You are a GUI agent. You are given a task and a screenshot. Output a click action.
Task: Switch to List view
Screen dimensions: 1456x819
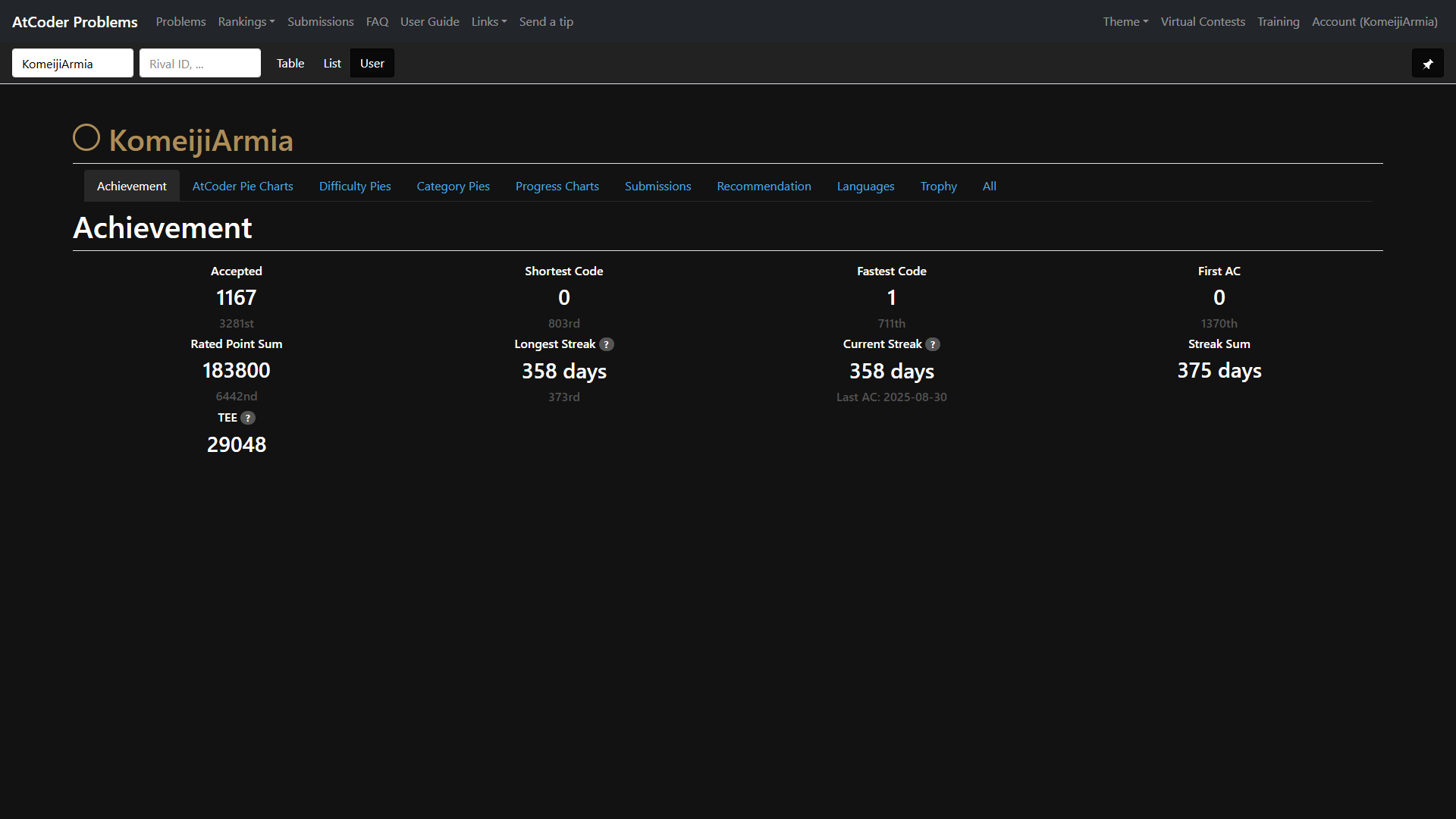tap(332, 64)
